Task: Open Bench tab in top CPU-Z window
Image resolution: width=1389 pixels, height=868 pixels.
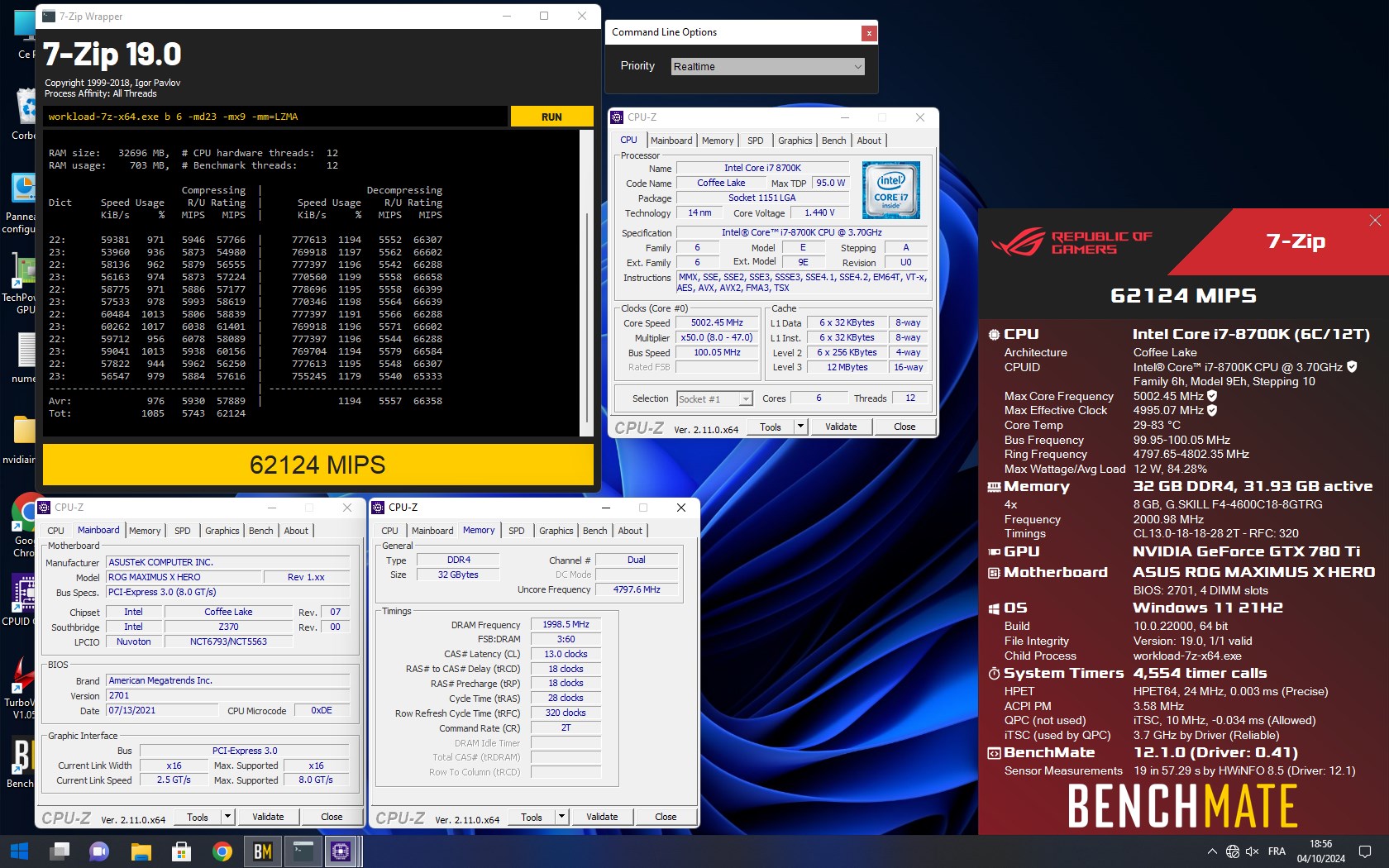Action: pyautogui.click(x=834, y=141)
